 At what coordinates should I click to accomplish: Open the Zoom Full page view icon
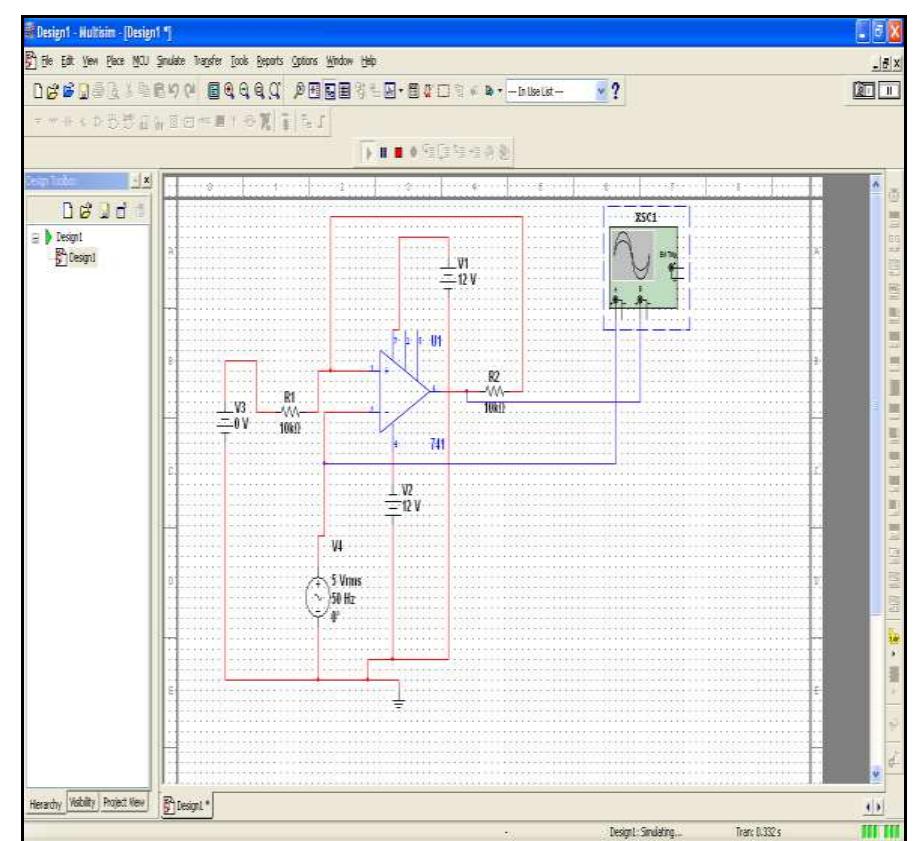pos(274,89)
